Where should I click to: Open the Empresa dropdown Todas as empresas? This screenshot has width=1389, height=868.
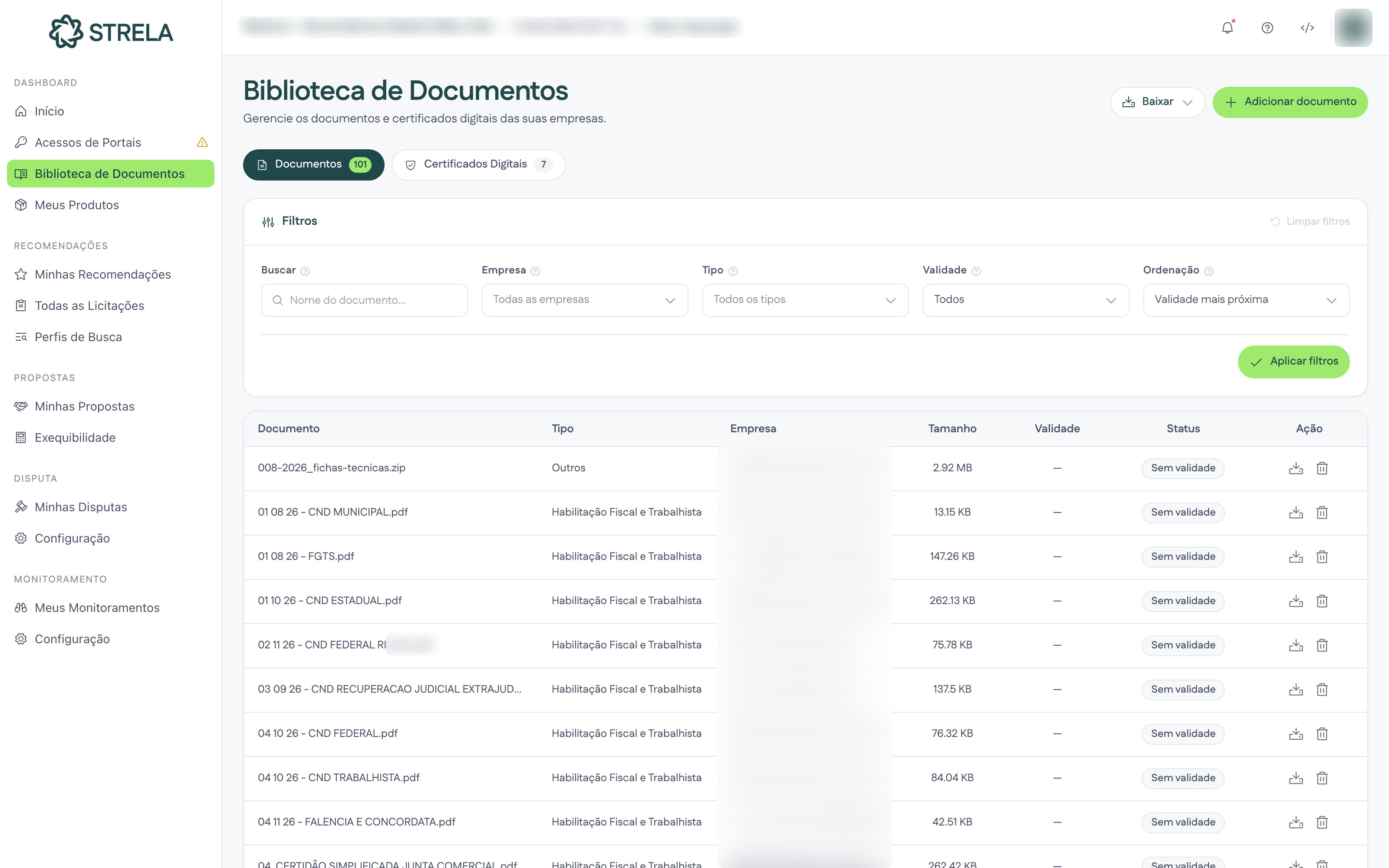[x=584, y=299]
